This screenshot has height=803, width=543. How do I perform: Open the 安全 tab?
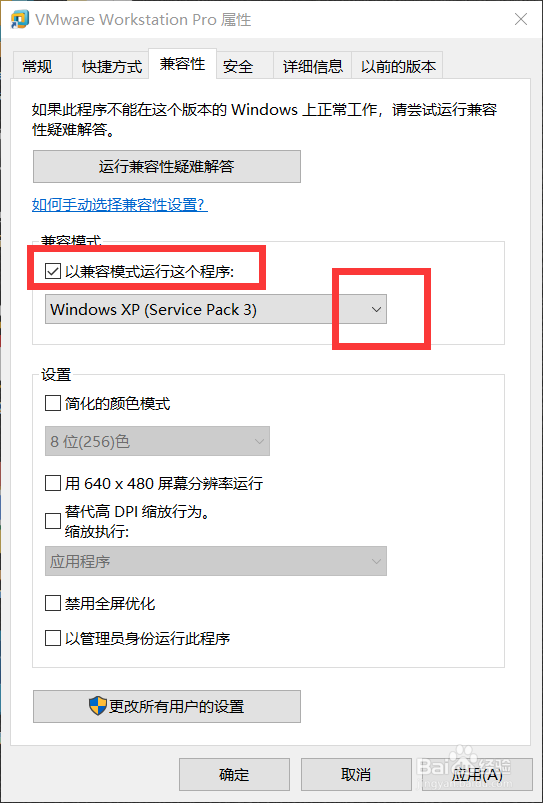[x=238, y=66]
